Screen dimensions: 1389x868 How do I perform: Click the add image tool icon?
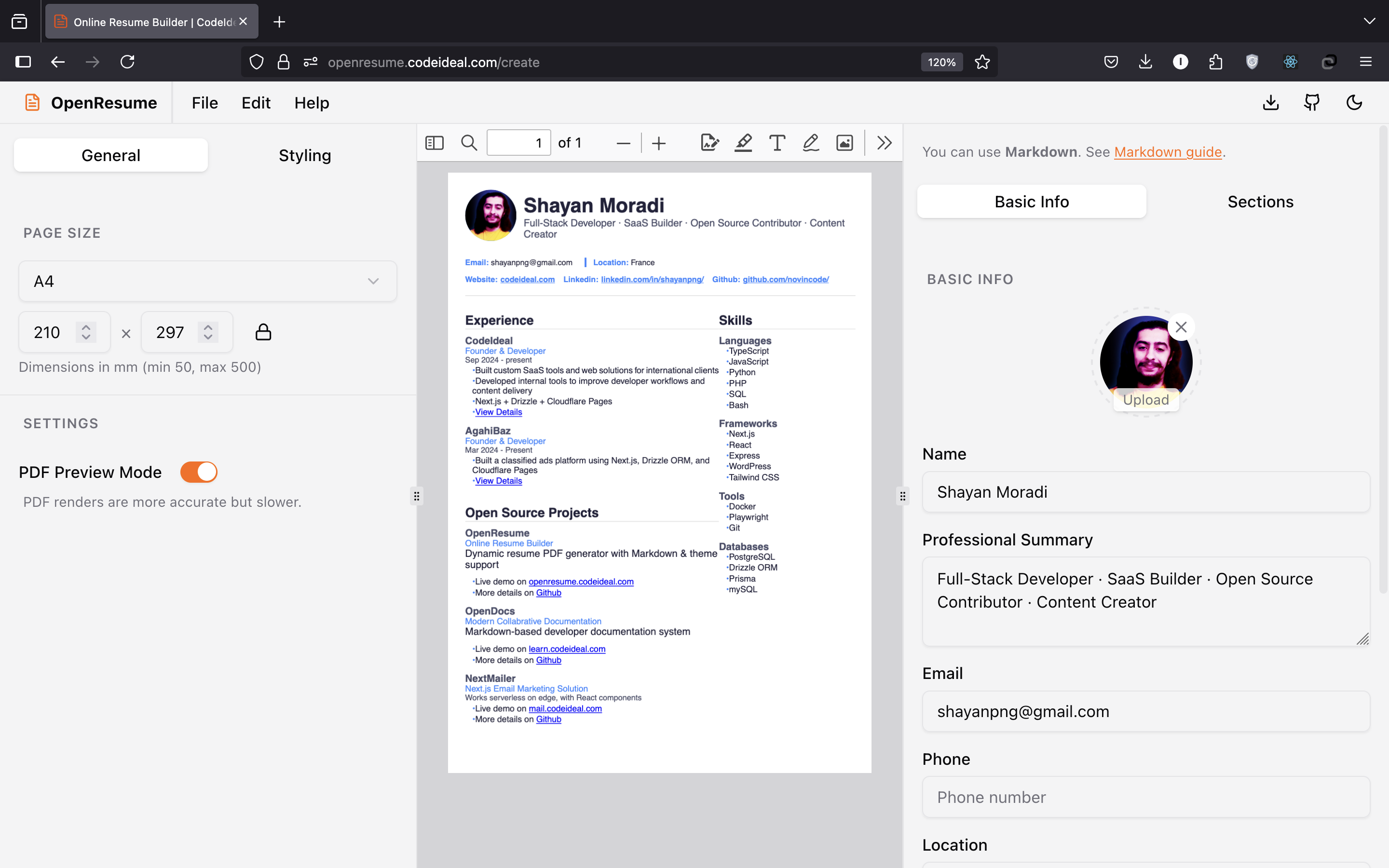coord(844,143)
